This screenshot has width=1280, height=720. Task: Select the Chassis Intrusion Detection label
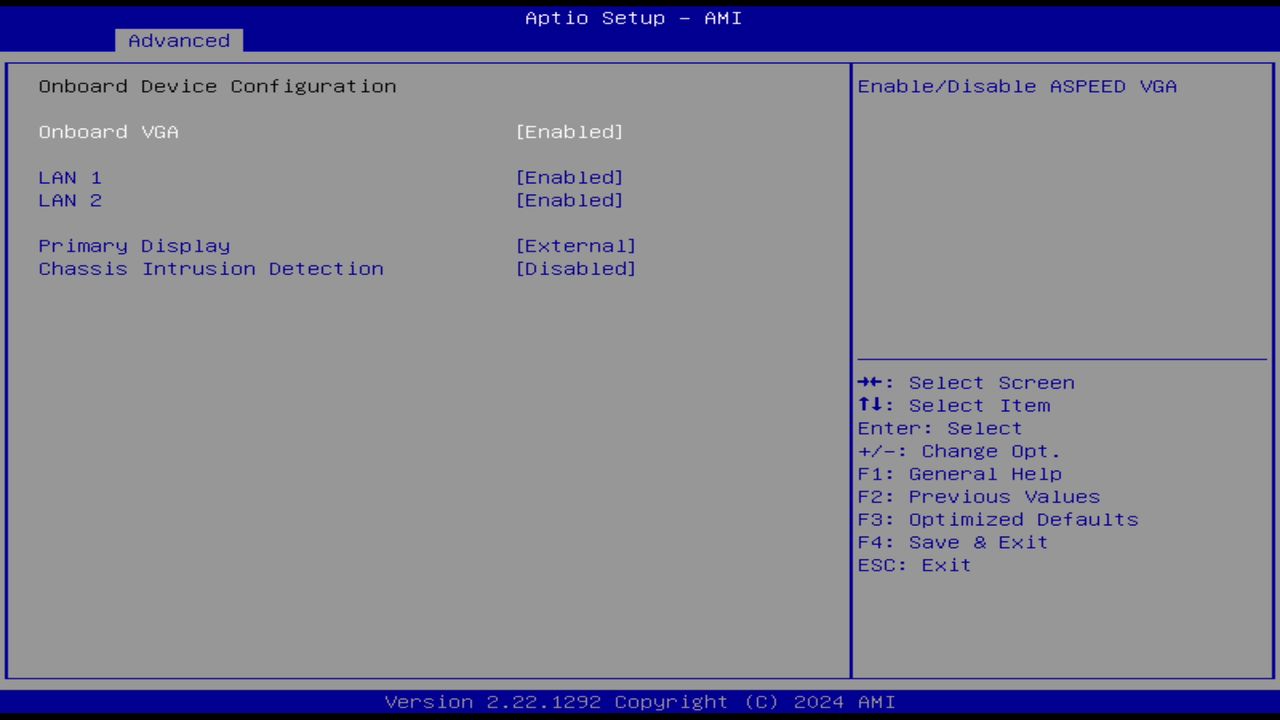tap(211, 269)
